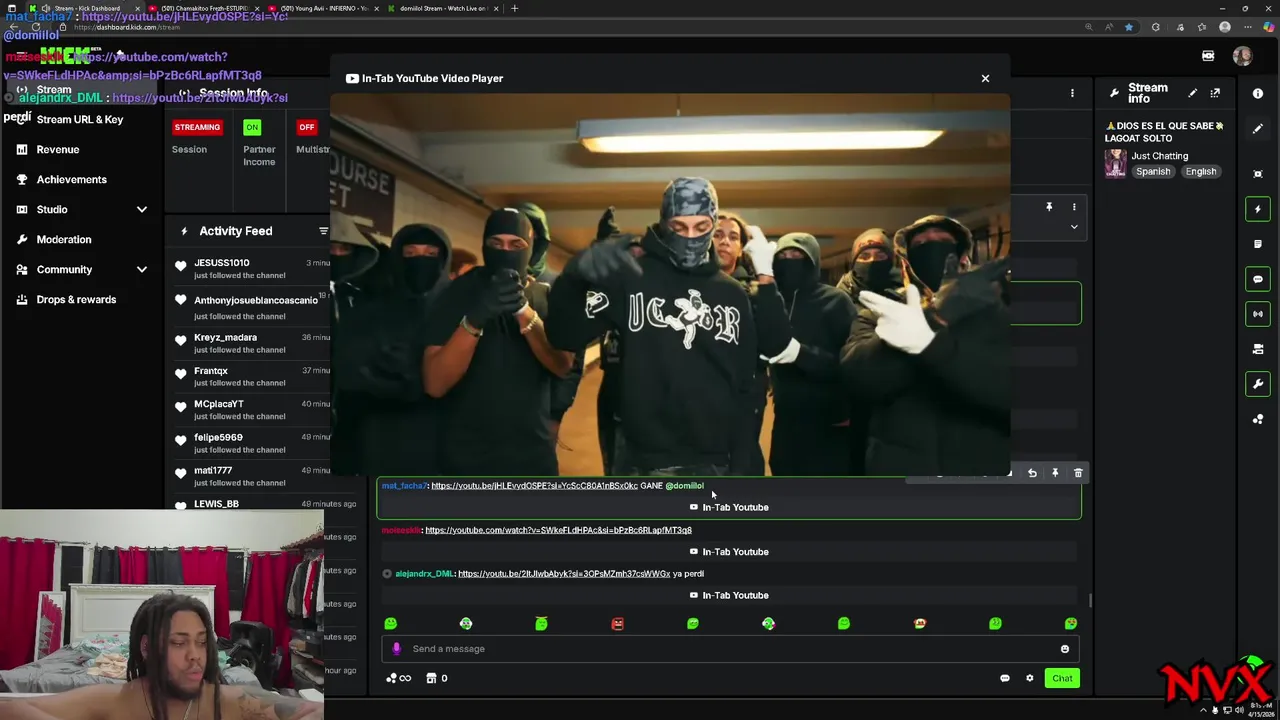Switch to Young Avii INFIERNO browser tab
The width and height of the screenshot is (1280, 720).
coord(324,8)
